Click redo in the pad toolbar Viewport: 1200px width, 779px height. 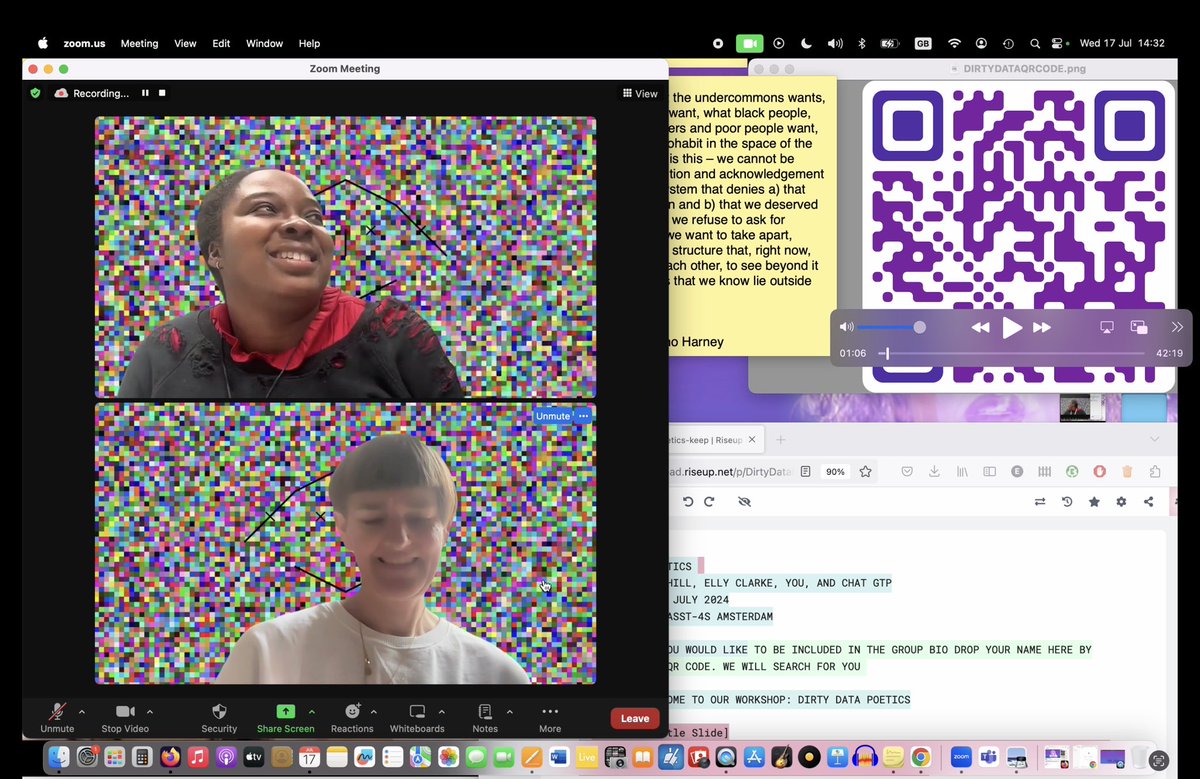coord(709,502)
